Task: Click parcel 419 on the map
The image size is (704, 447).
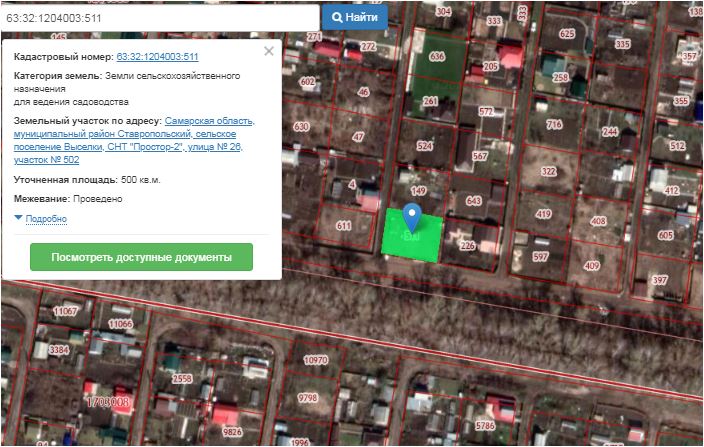Action: [544, 214]
